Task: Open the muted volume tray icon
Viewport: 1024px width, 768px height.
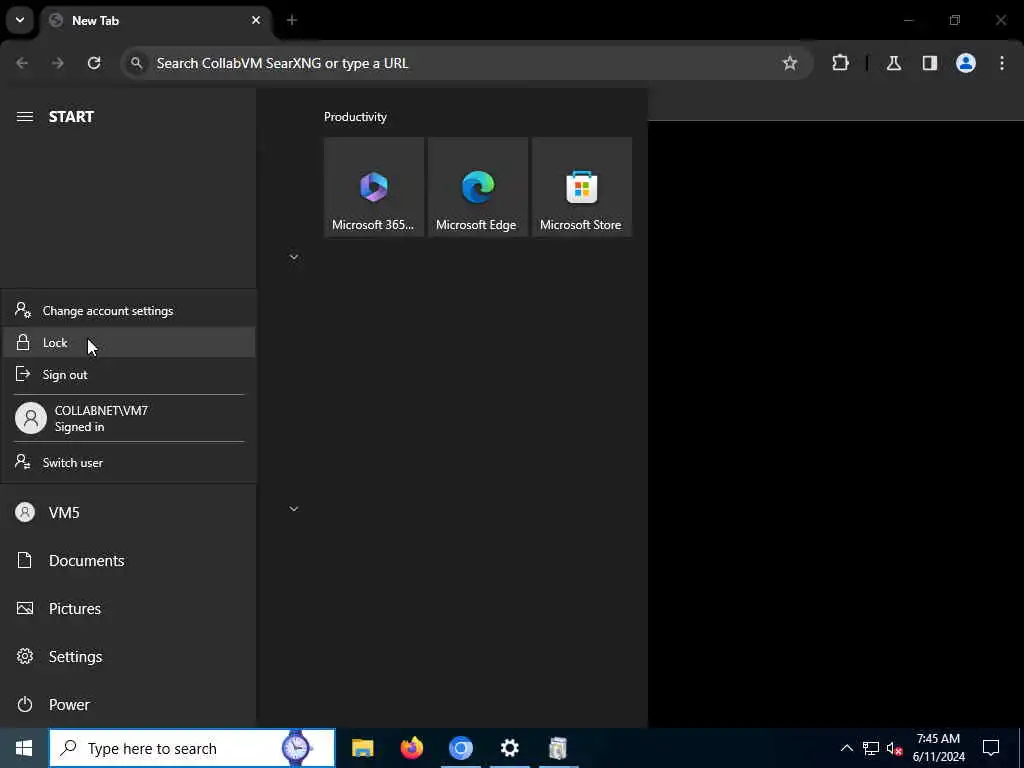Action: [x=894, y=748]
